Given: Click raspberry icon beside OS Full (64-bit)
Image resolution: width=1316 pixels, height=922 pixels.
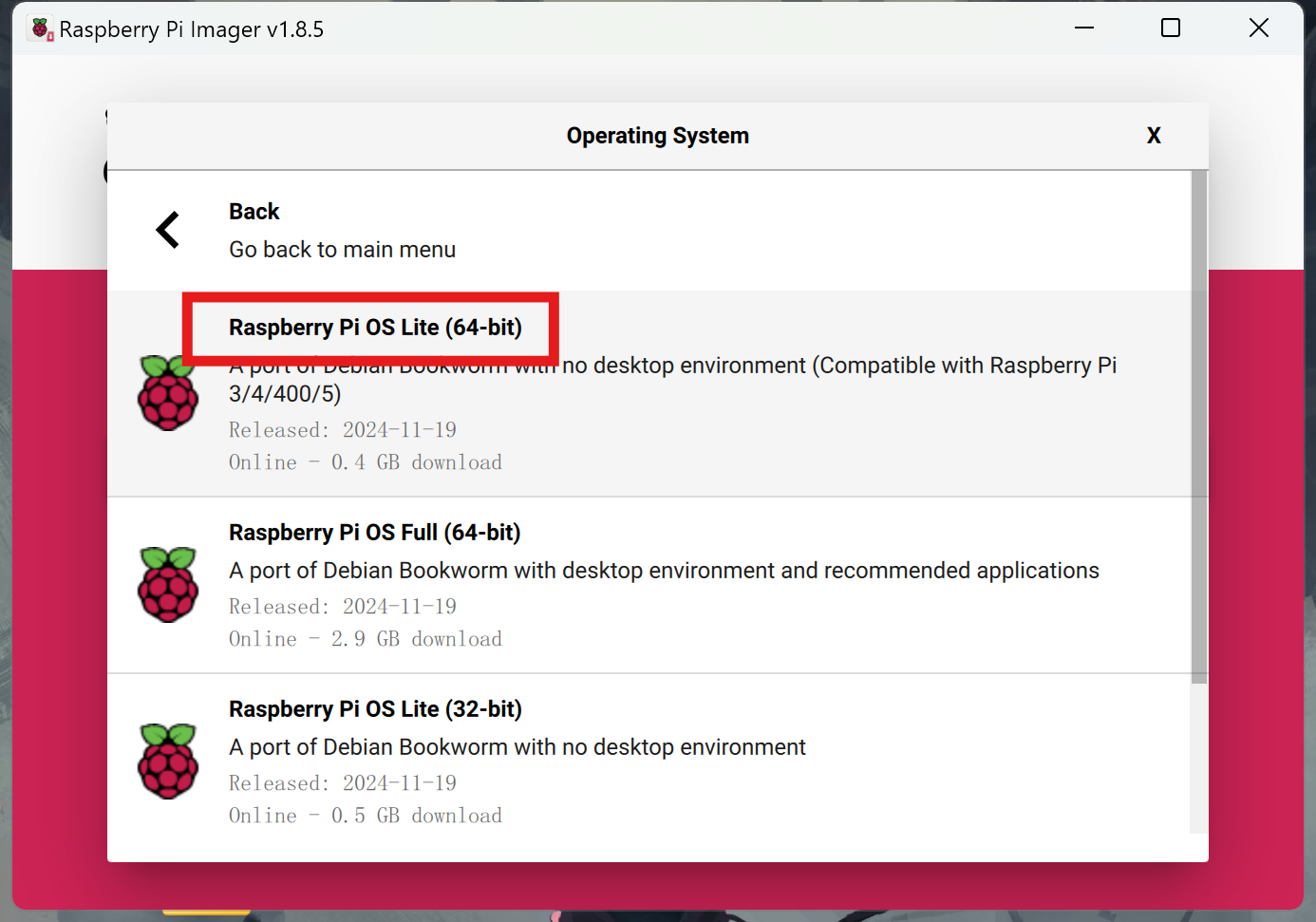Looking at the screenshot, I should 168,585.
